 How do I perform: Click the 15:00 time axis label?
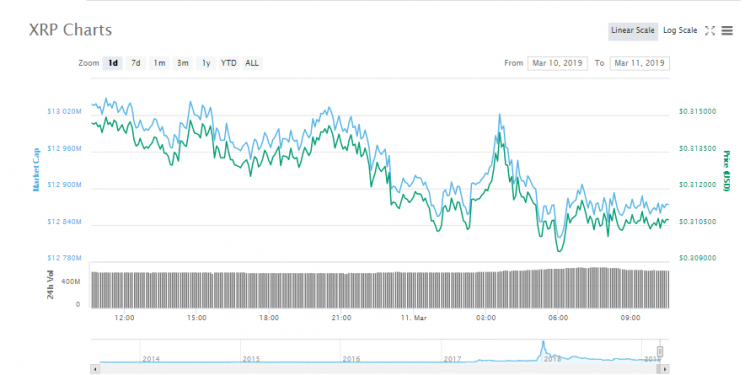[197, 317]
